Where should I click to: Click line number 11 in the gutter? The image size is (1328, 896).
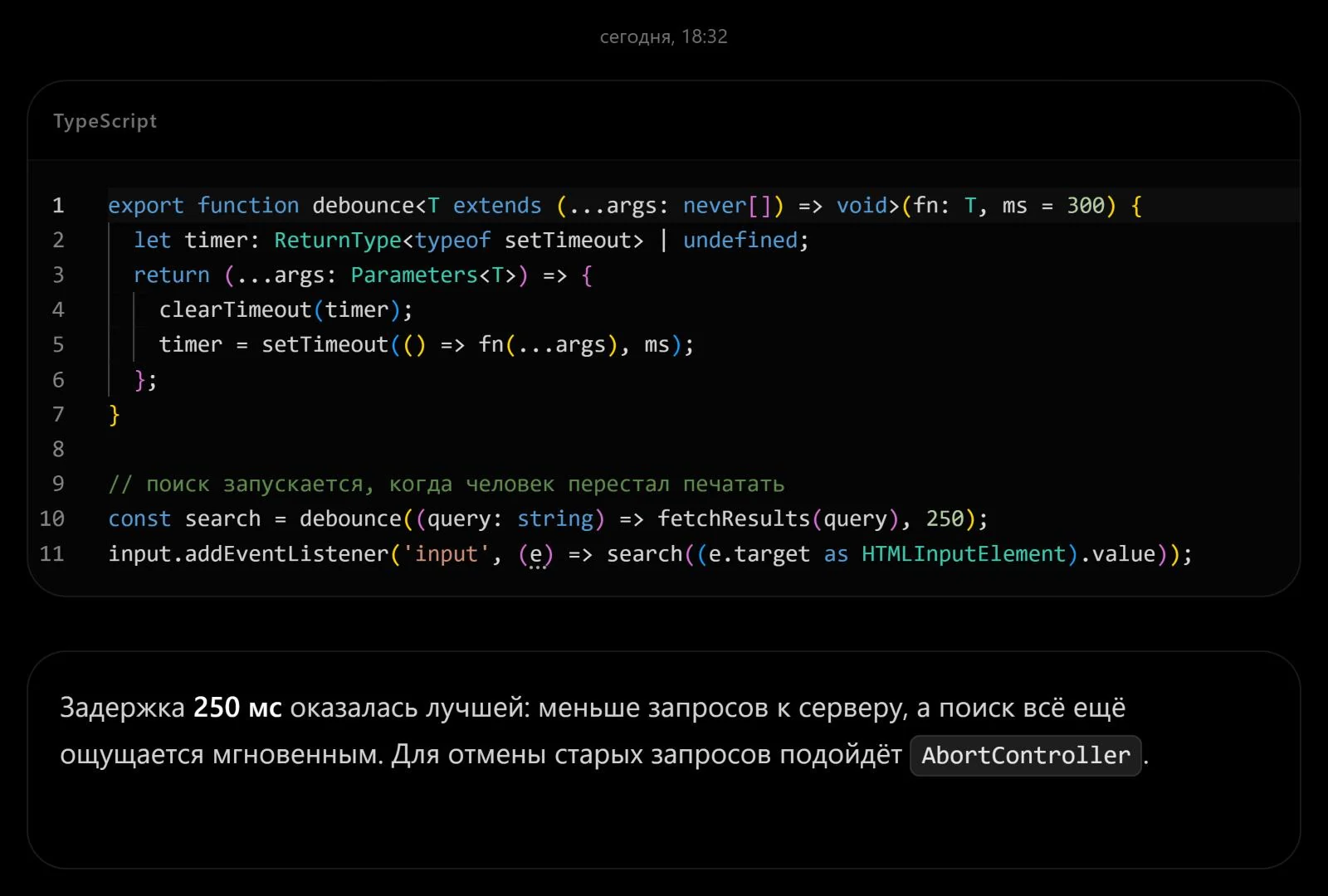point(51,553)
